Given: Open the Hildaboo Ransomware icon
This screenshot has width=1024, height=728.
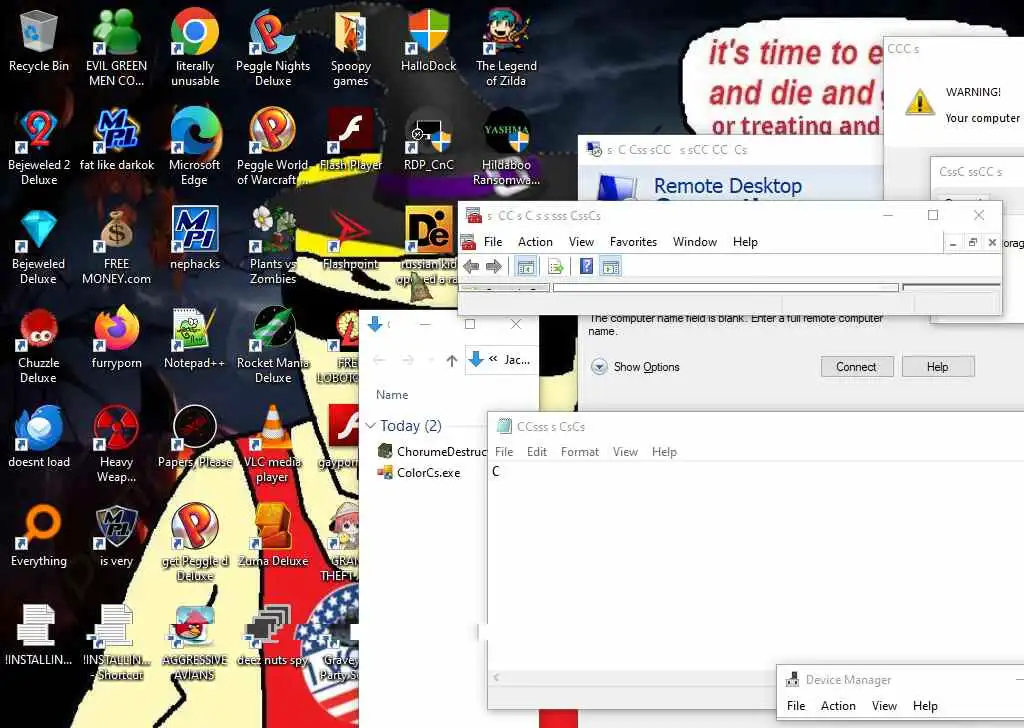Looking at the screenshot, I should (x=506, y=146).
